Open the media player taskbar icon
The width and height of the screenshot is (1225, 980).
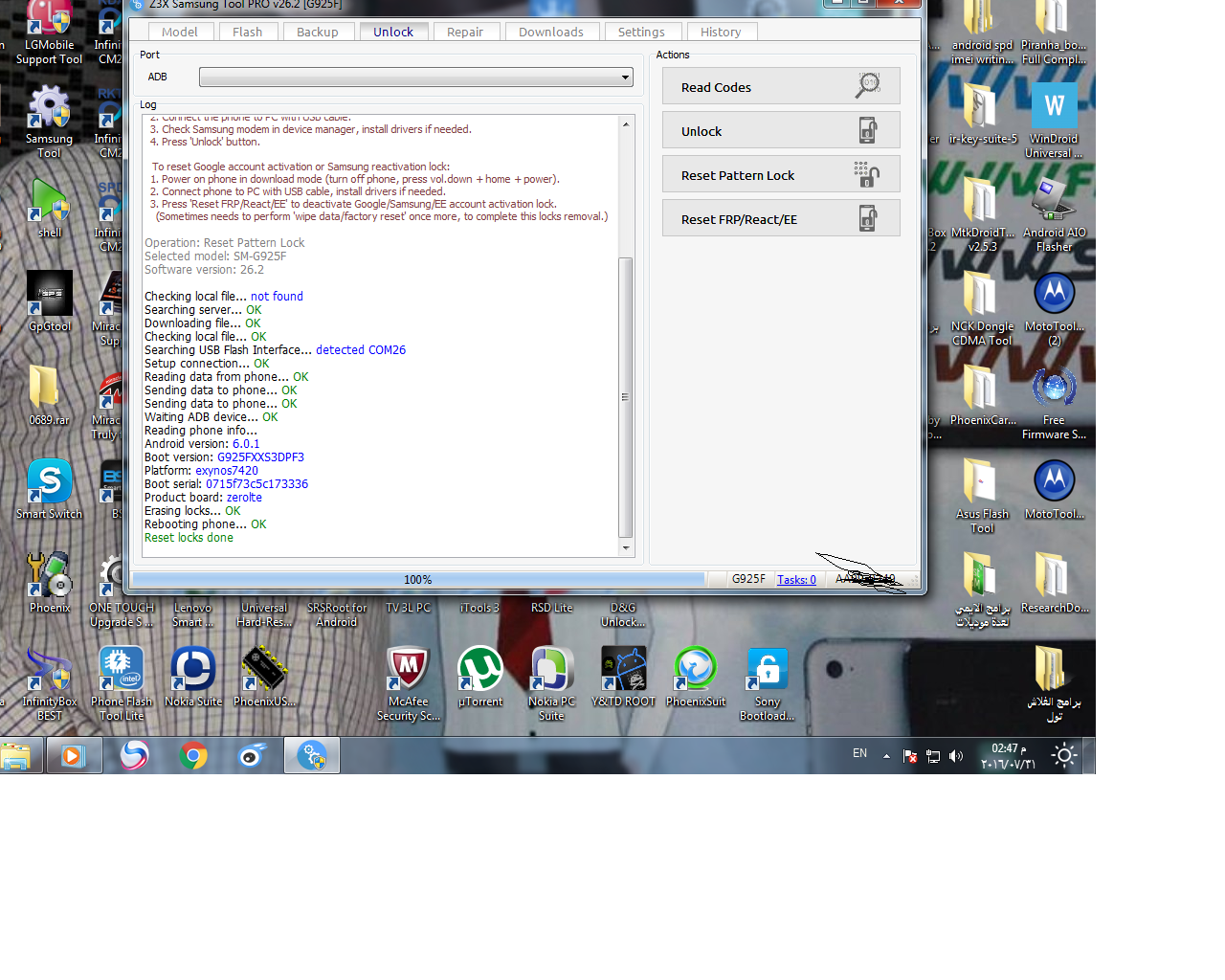74,756
